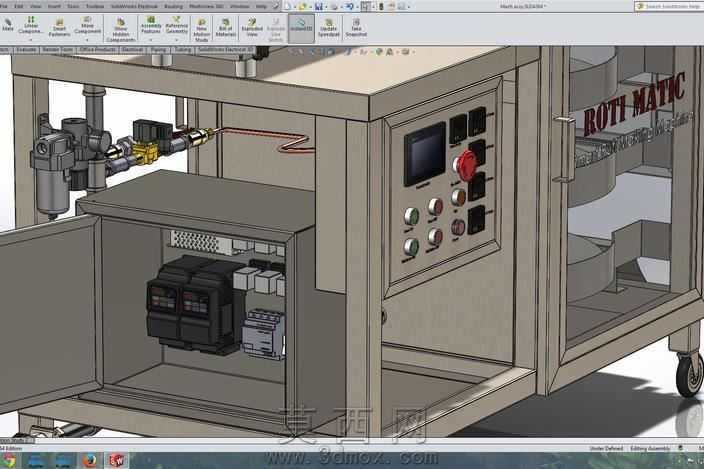Image resolution: width=704 pixels, height=469 pixels.
Task: Click Show Hidden Components
Action: point(121,30)
